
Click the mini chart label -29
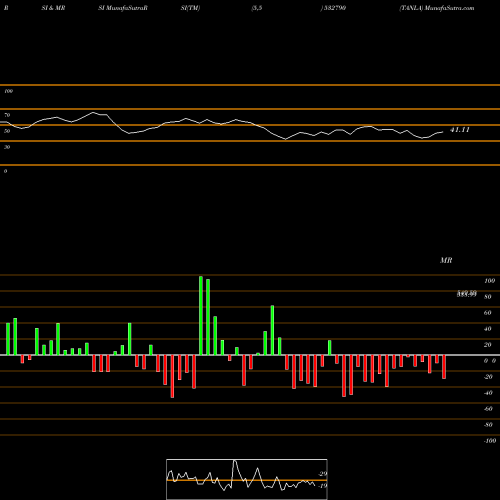(x=323, y=474)
